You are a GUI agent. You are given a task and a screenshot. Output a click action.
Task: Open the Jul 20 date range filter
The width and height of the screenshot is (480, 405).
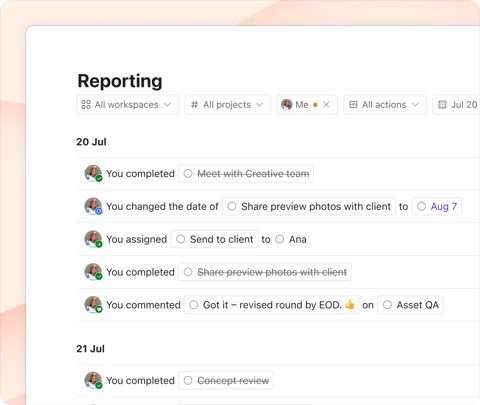(x=456, y=105)
